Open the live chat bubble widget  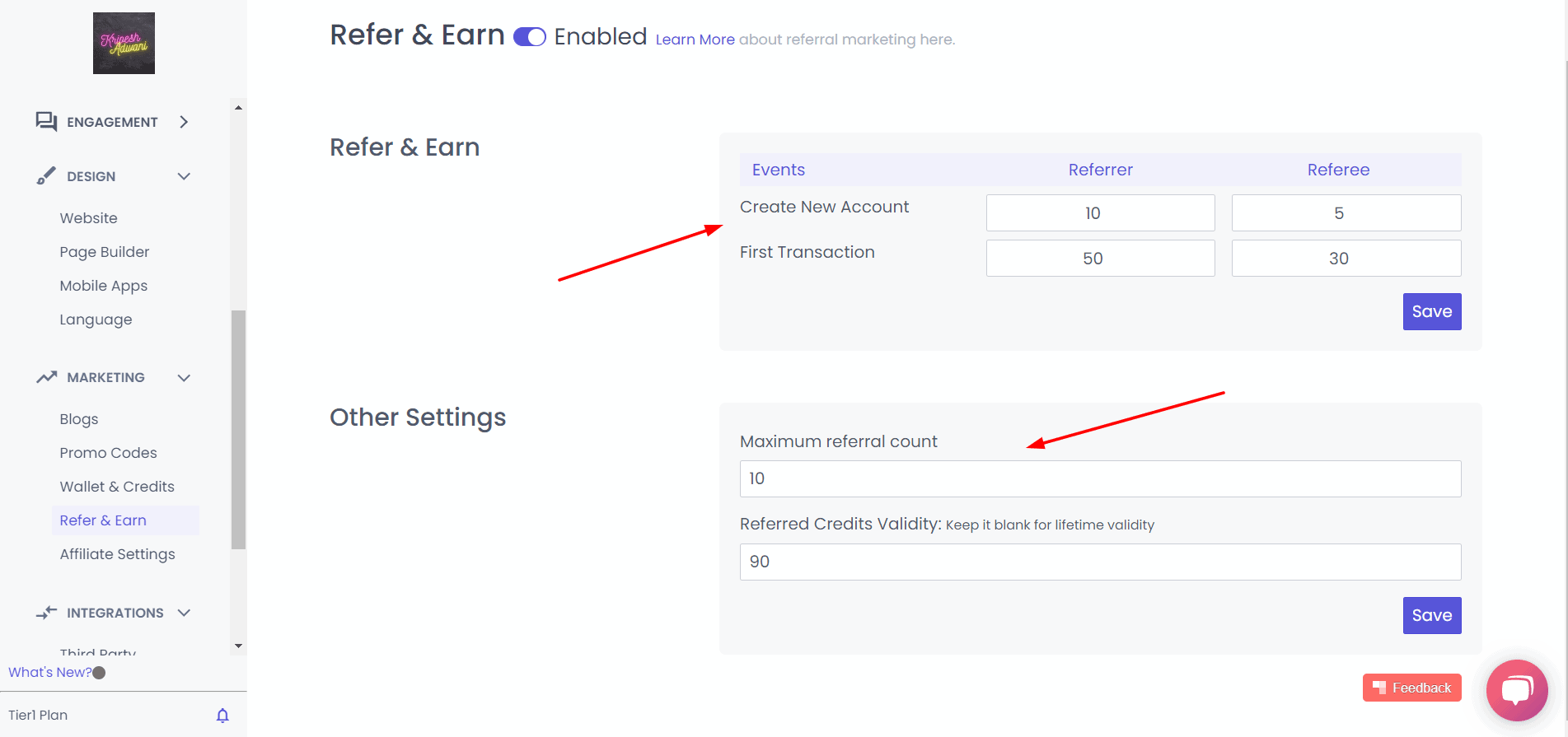tap(1516, 690)
